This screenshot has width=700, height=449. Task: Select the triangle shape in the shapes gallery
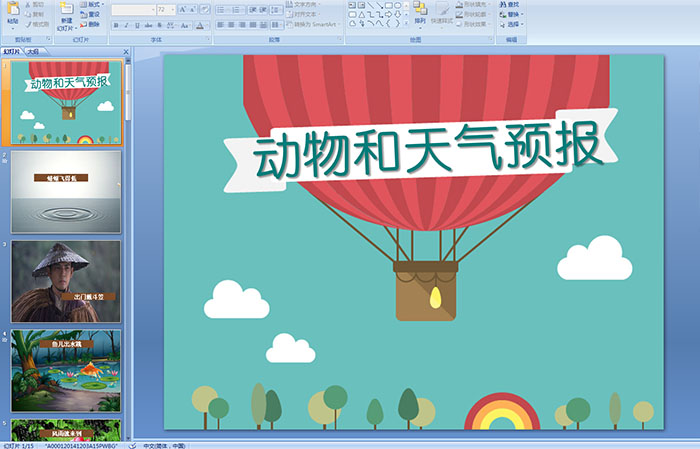pos(362,15)
